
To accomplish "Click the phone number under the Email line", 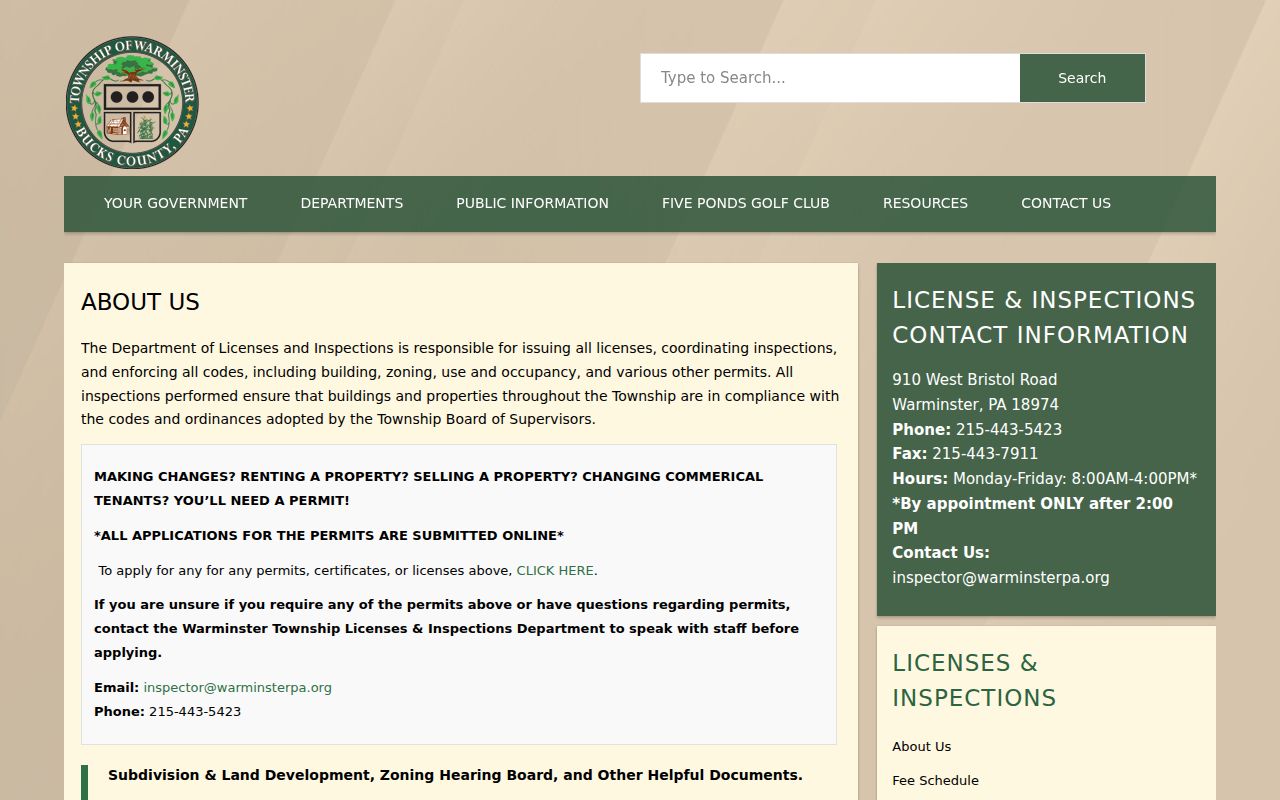I will pyautogui.click(x=195, y=712).
